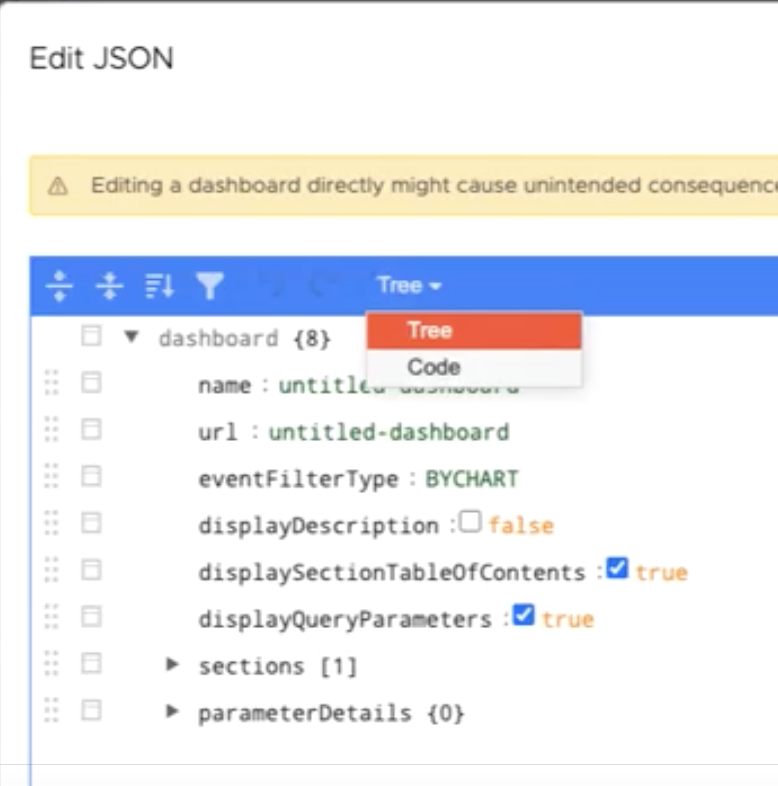Screen dimensions: 778x786
Task: Open the action menu box beside url
Action: 91,431
